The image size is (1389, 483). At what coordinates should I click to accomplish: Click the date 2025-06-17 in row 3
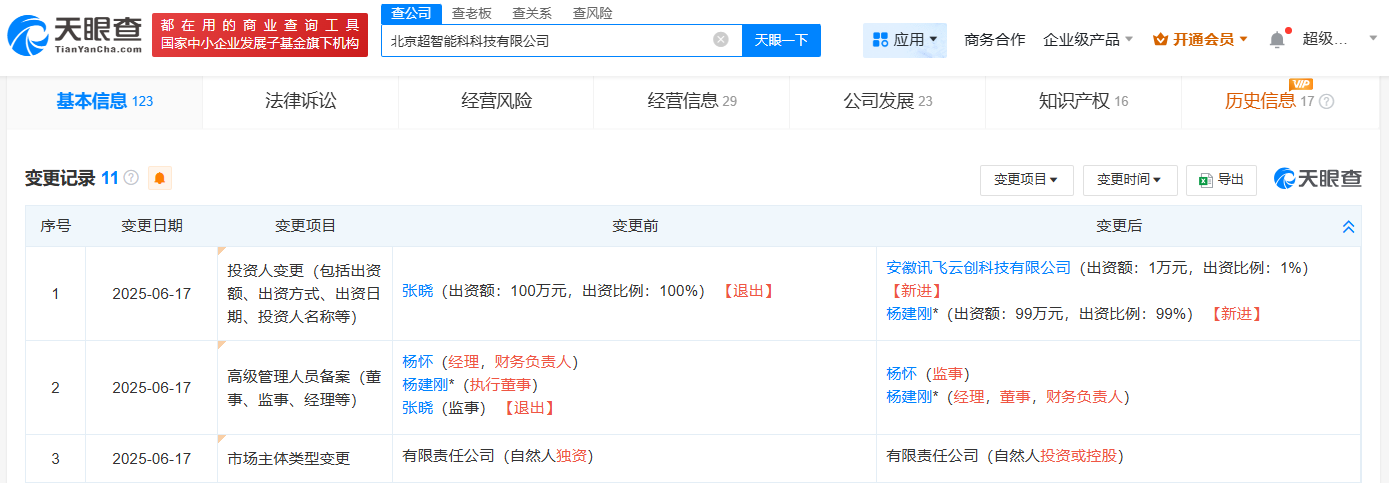click(152, 458)
